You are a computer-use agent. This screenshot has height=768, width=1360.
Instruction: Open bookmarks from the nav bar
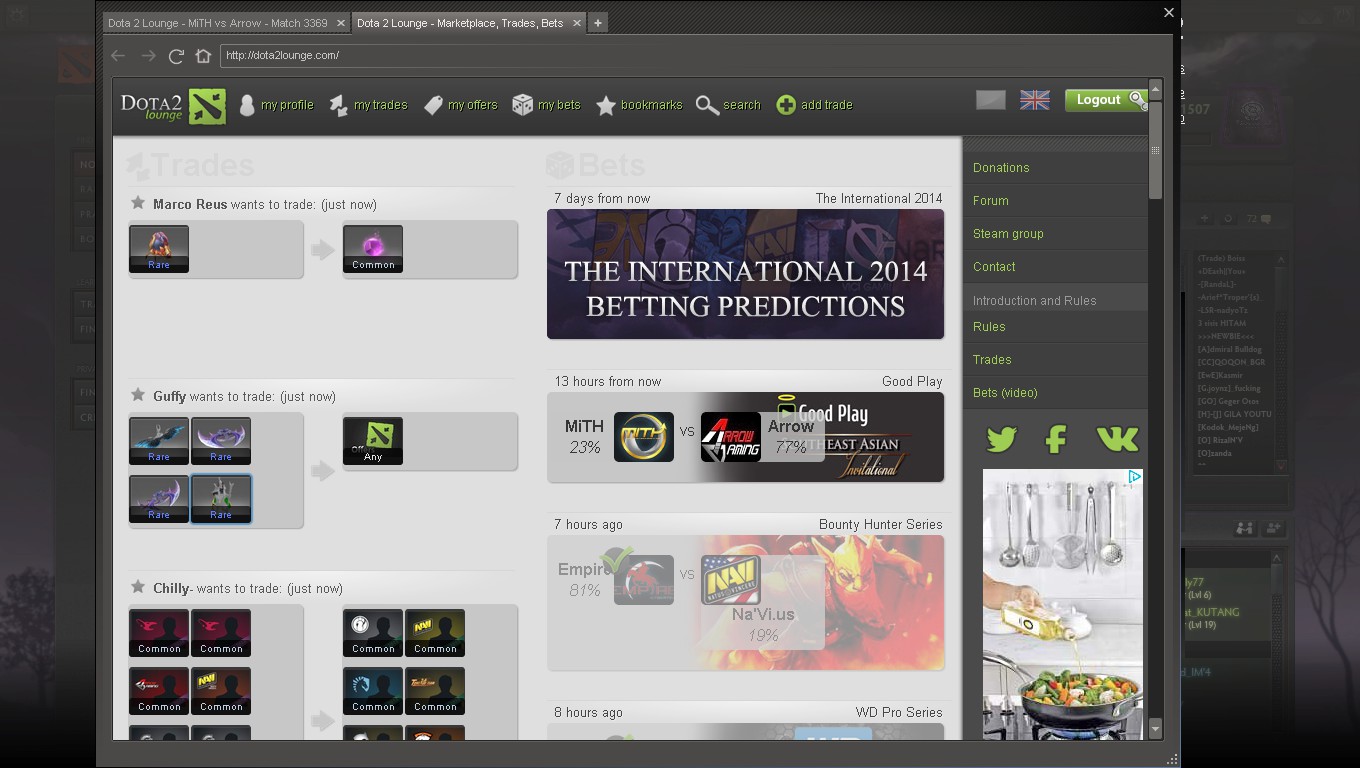point(639,105)
